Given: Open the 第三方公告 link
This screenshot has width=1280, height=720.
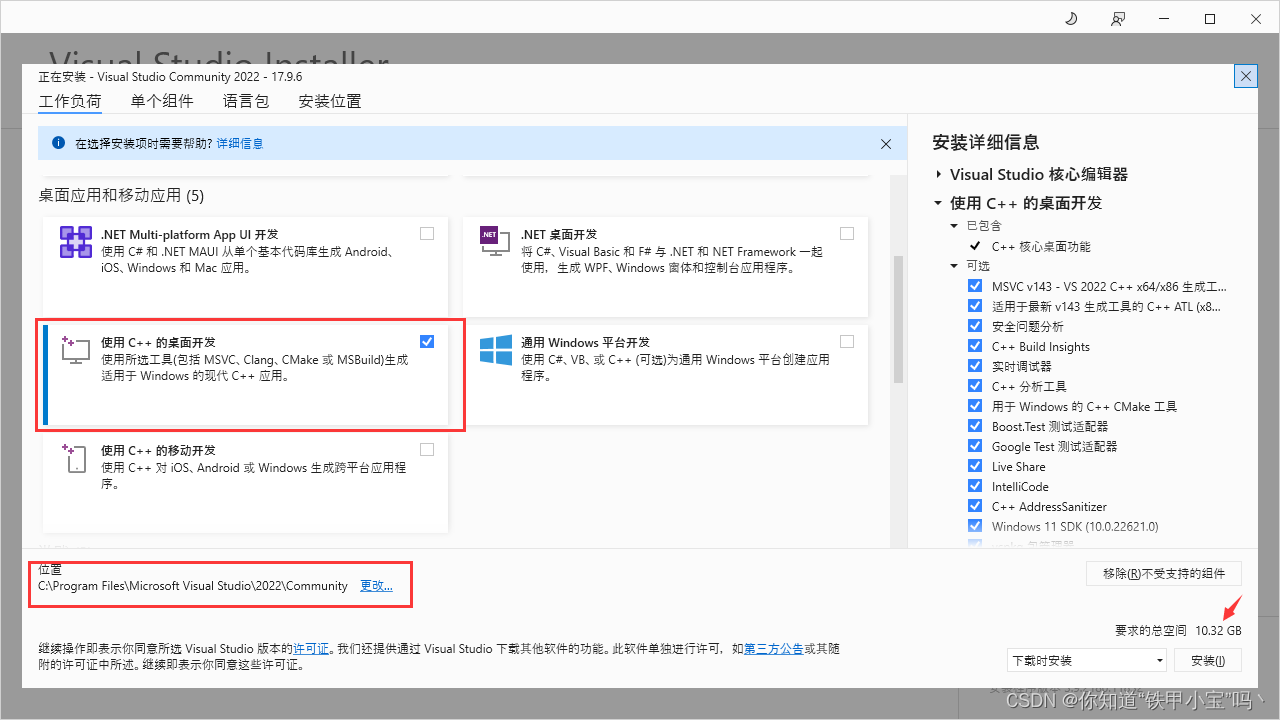Looking at the screenshot, I should 773,649.
